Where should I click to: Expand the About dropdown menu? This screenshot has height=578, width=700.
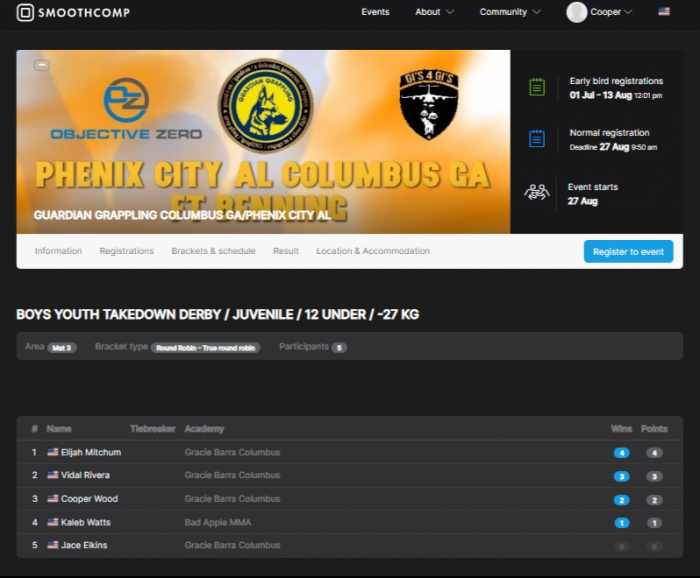tap(434, 12)
